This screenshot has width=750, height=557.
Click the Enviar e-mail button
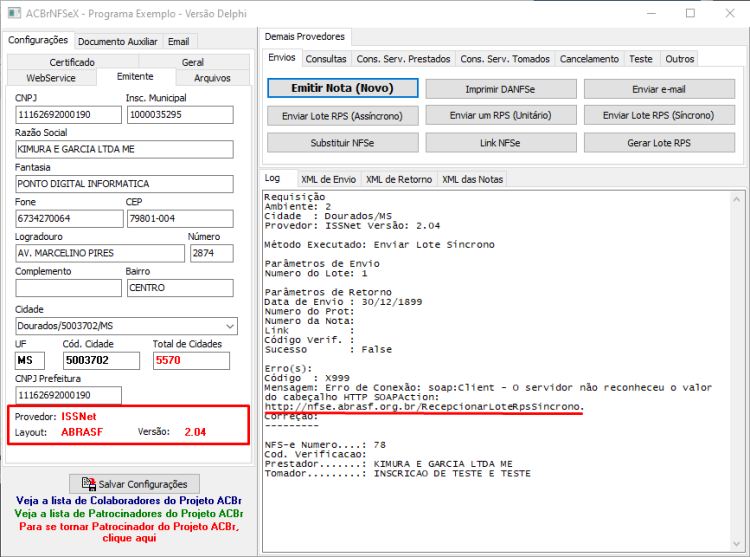coord(659,89)
